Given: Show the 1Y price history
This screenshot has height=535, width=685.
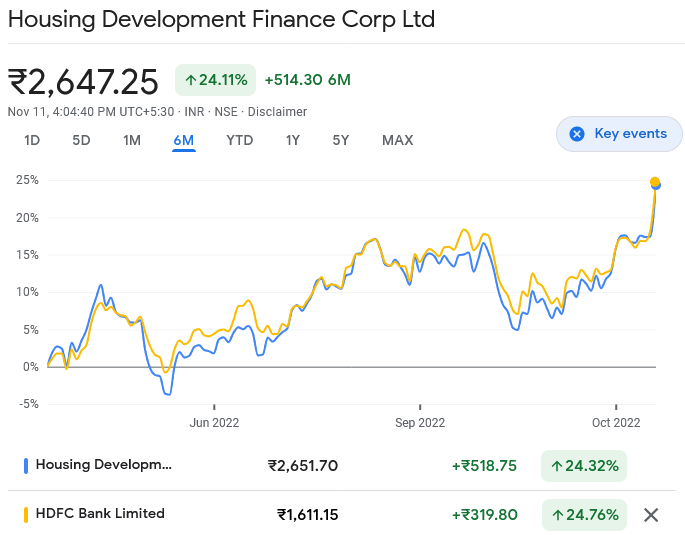Looking at the screenshot, I should click(292, 140).
